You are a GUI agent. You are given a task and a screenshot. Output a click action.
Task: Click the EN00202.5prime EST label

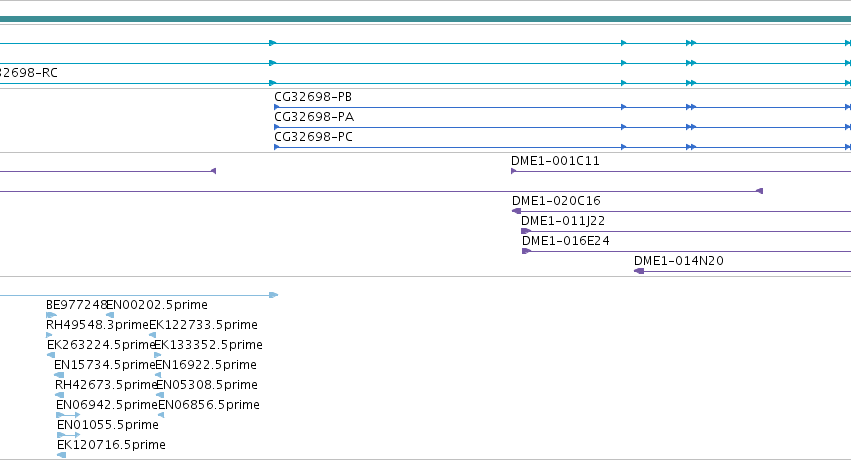(157, 305)
